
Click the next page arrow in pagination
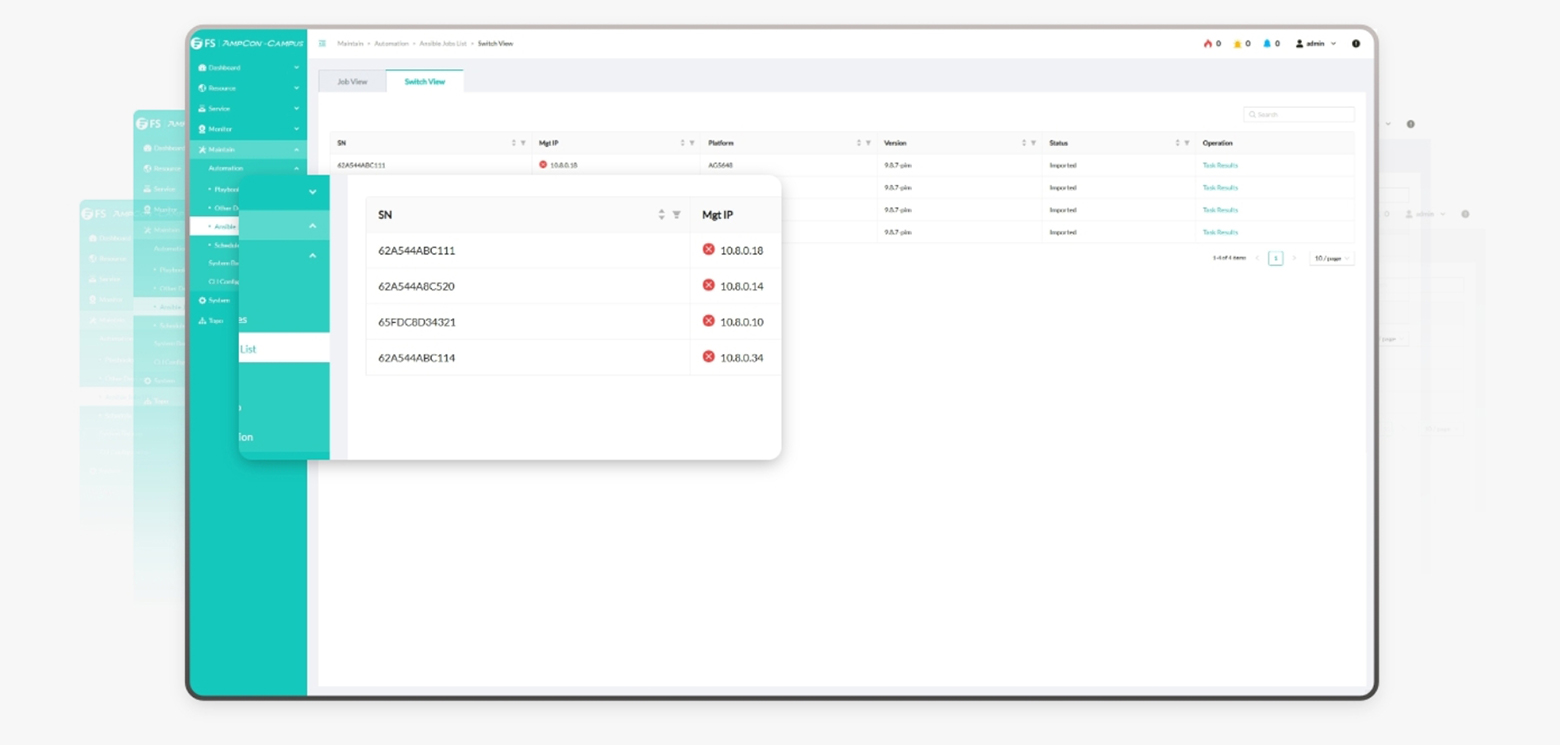[1294, 258]
